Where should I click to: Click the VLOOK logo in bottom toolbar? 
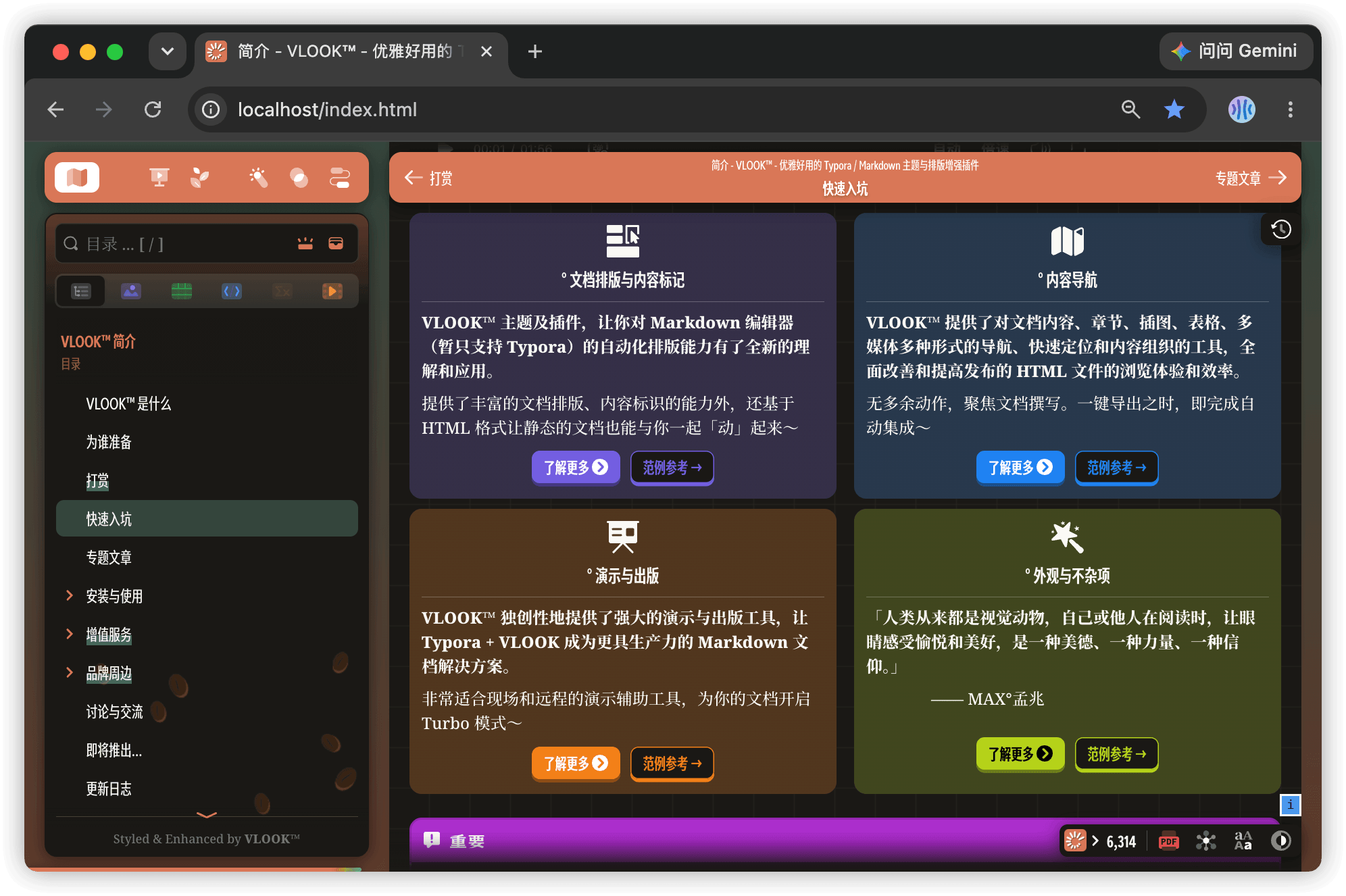[1074, 841]
